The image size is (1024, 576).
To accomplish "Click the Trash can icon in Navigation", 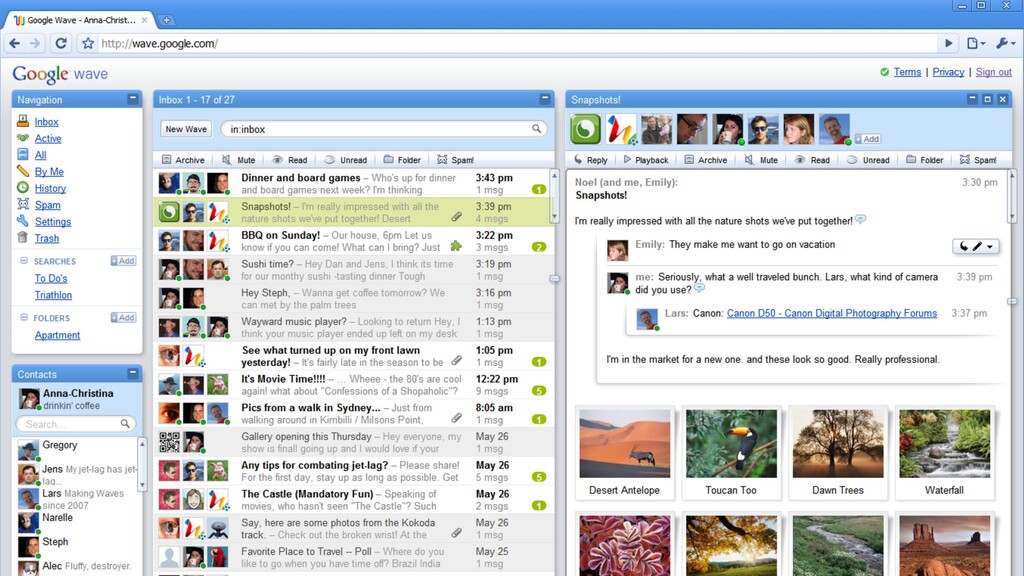I will pyautogui.click(x=23, y=238).
